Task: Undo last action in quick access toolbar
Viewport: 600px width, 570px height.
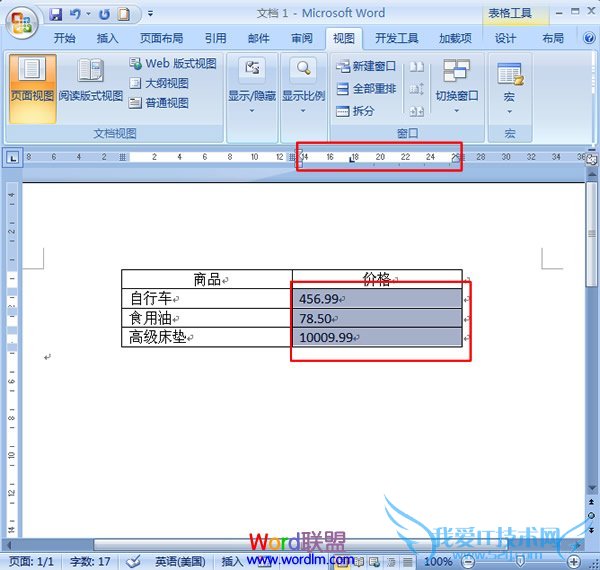Action: pos(75,15)
